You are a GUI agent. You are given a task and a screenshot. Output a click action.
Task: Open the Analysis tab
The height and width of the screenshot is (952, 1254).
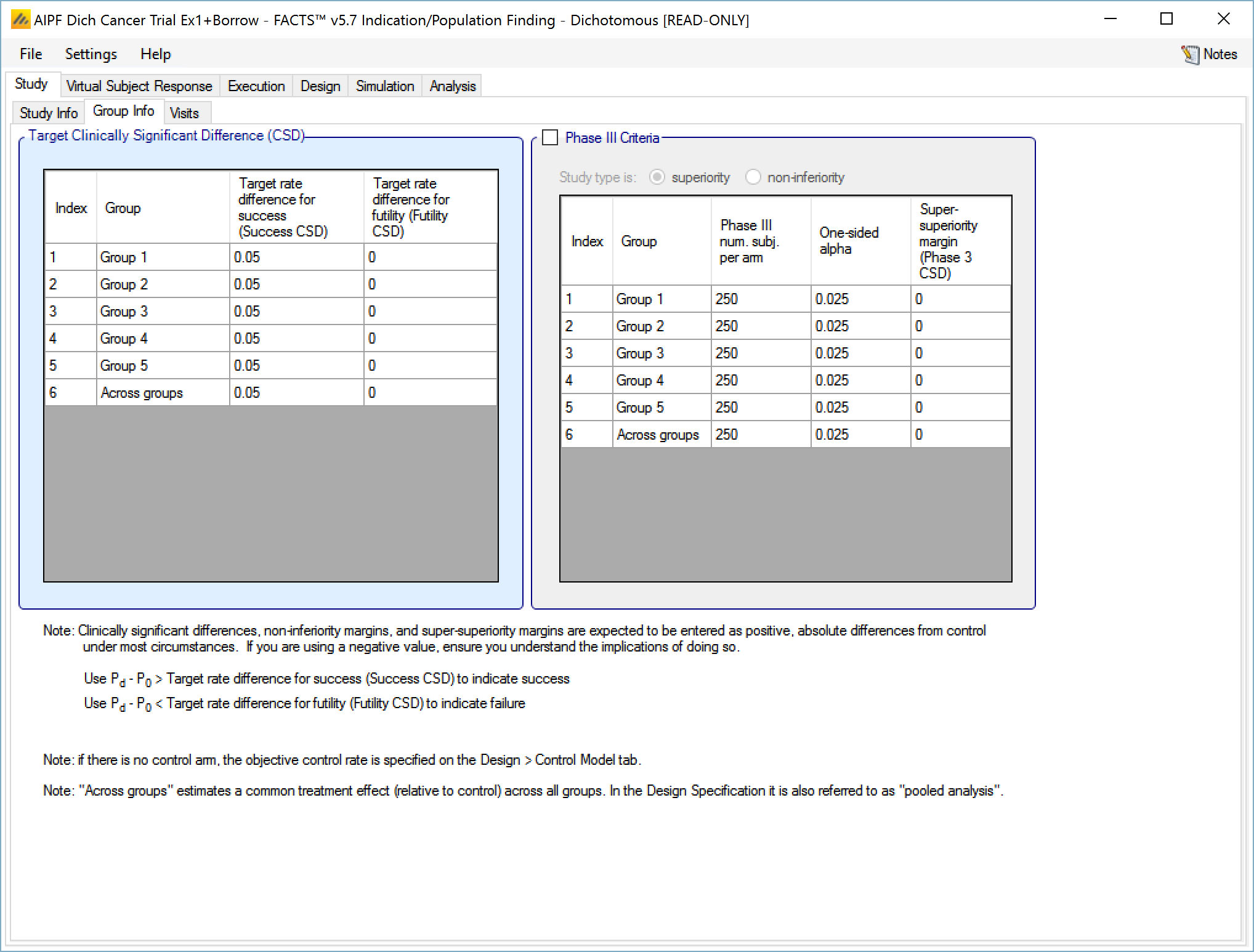453,86
